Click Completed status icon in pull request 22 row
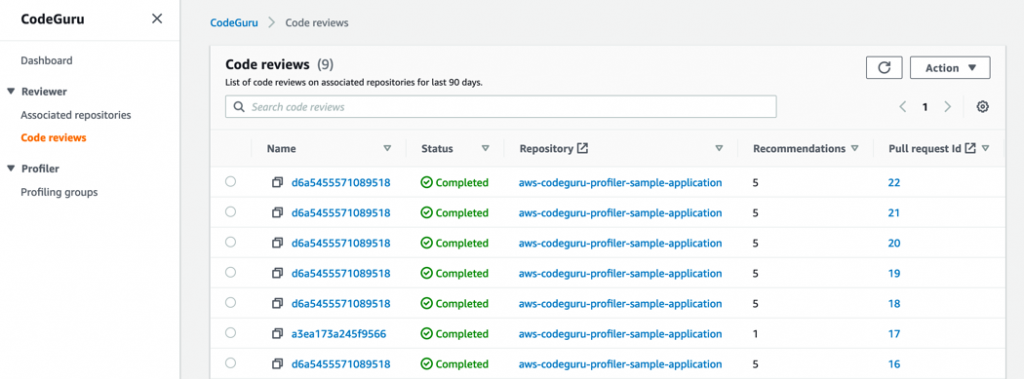The width and height of the screenshot is (1024, 379). click(426, 183)
